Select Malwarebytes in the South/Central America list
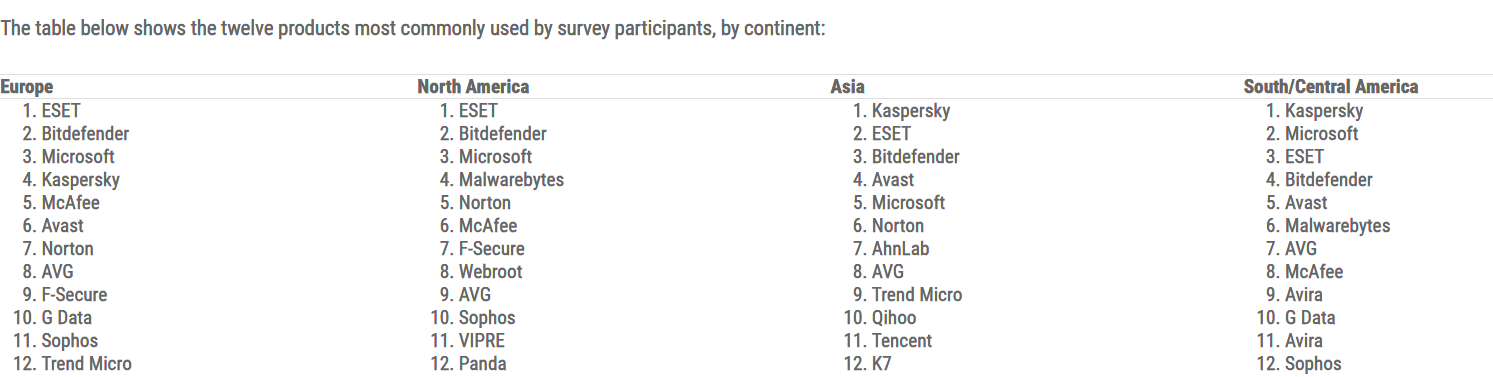Viewport: 1493px width, 377px height. click(x=1337, y=226)
